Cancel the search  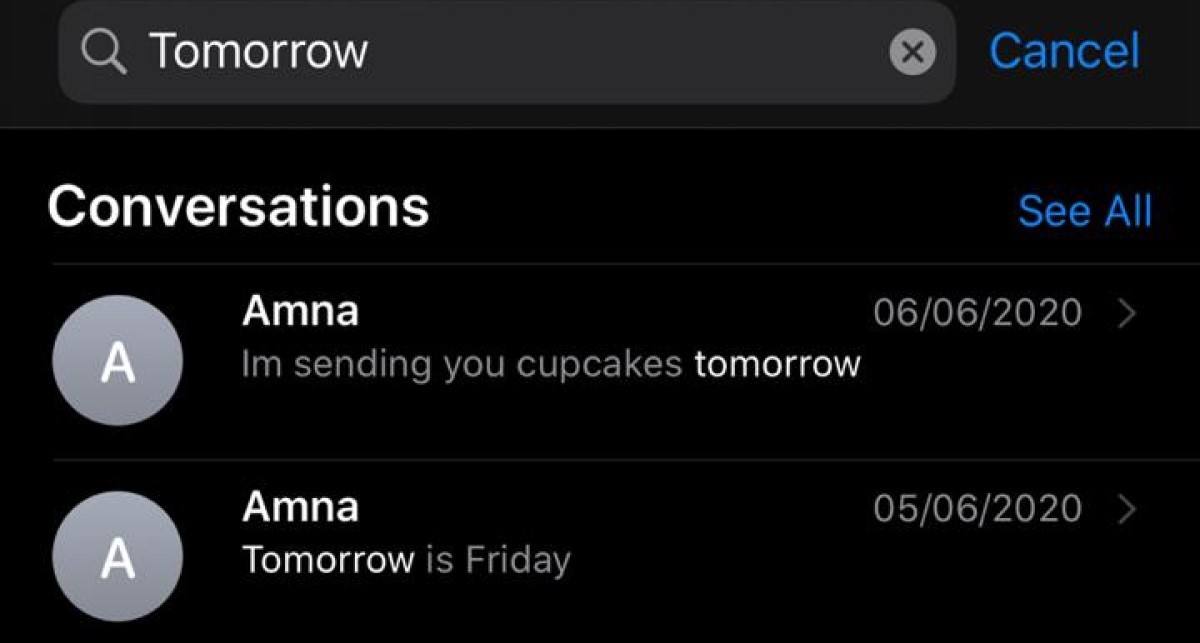pyautogui.click(x=1064, y=51)
